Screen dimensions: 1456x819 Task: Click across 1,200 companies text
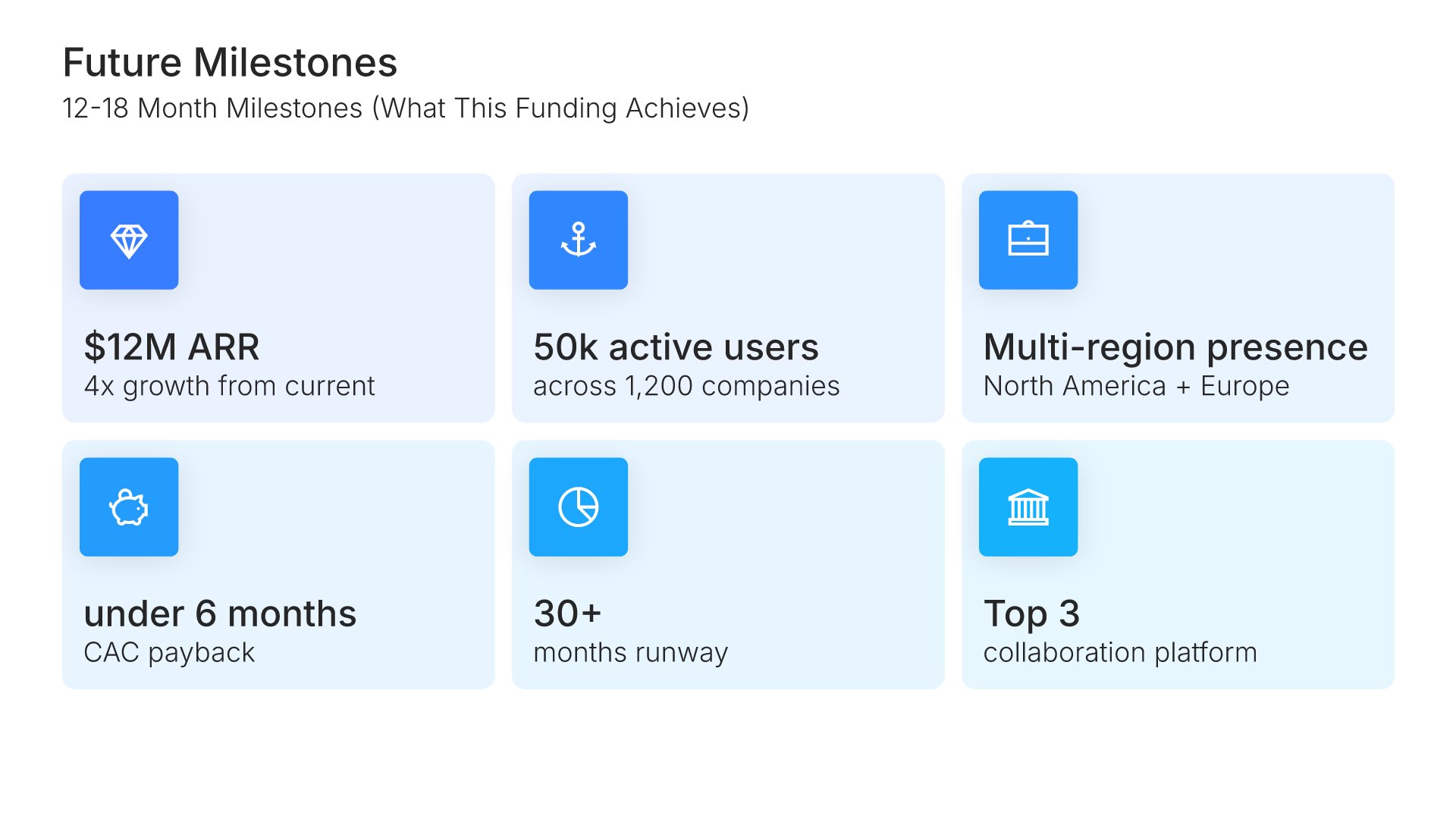pyautogui.click(x=686, y=386)
